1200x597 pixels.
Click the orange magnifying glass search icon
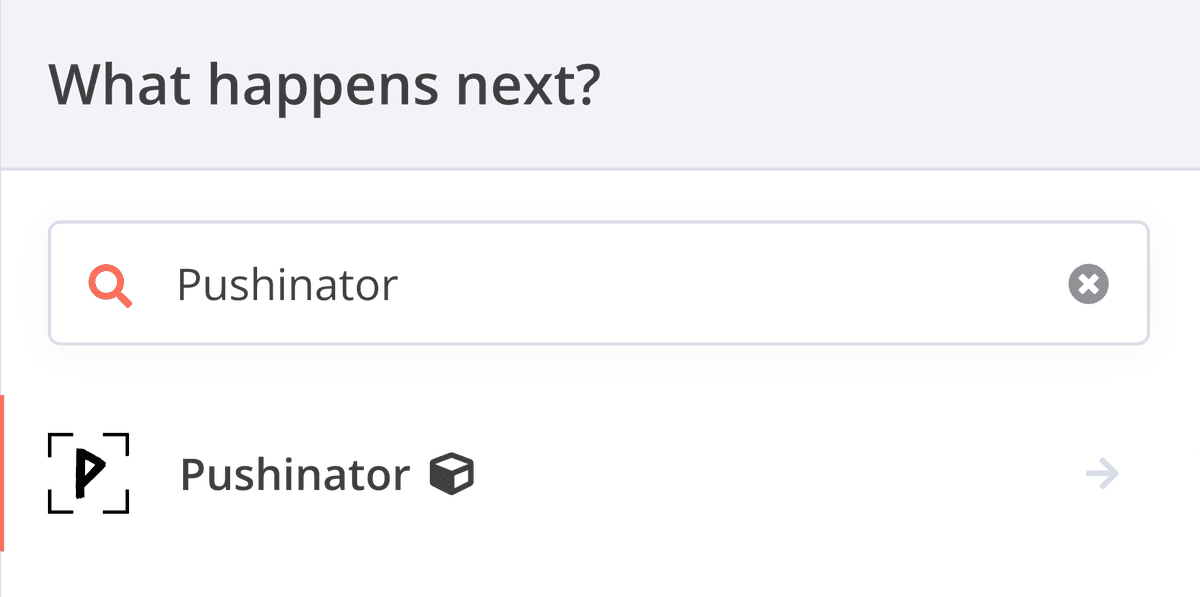pyautogui.click(x=110, y=286)
